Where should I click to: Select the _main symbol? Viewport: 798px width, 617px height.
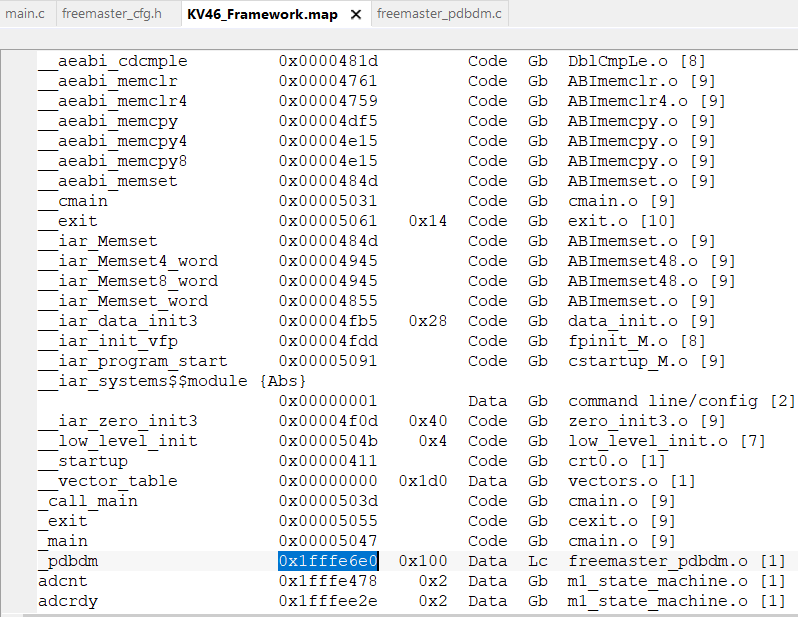pyautogui.click(x=63, y=541)
